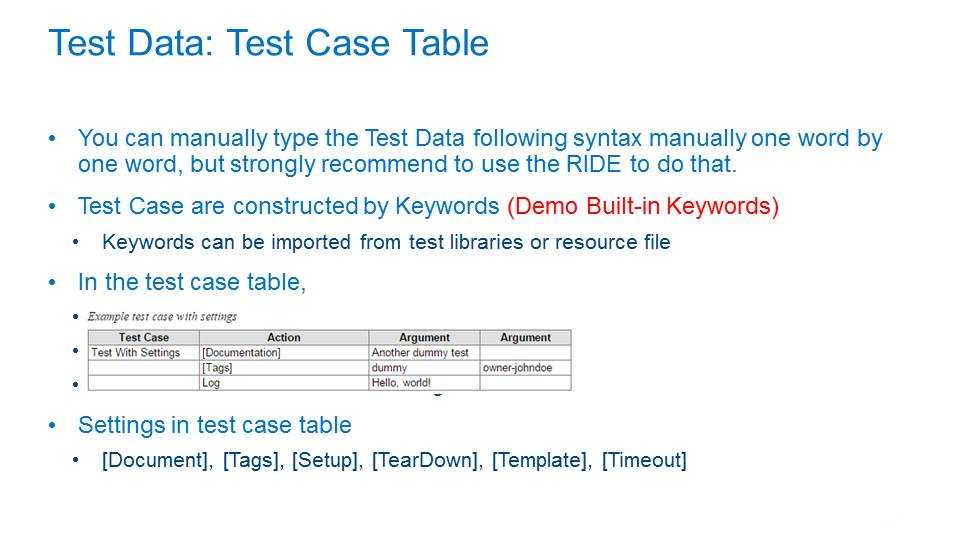
Task: Click the "Hello, world!" argument cell
Action: point(401,383)
